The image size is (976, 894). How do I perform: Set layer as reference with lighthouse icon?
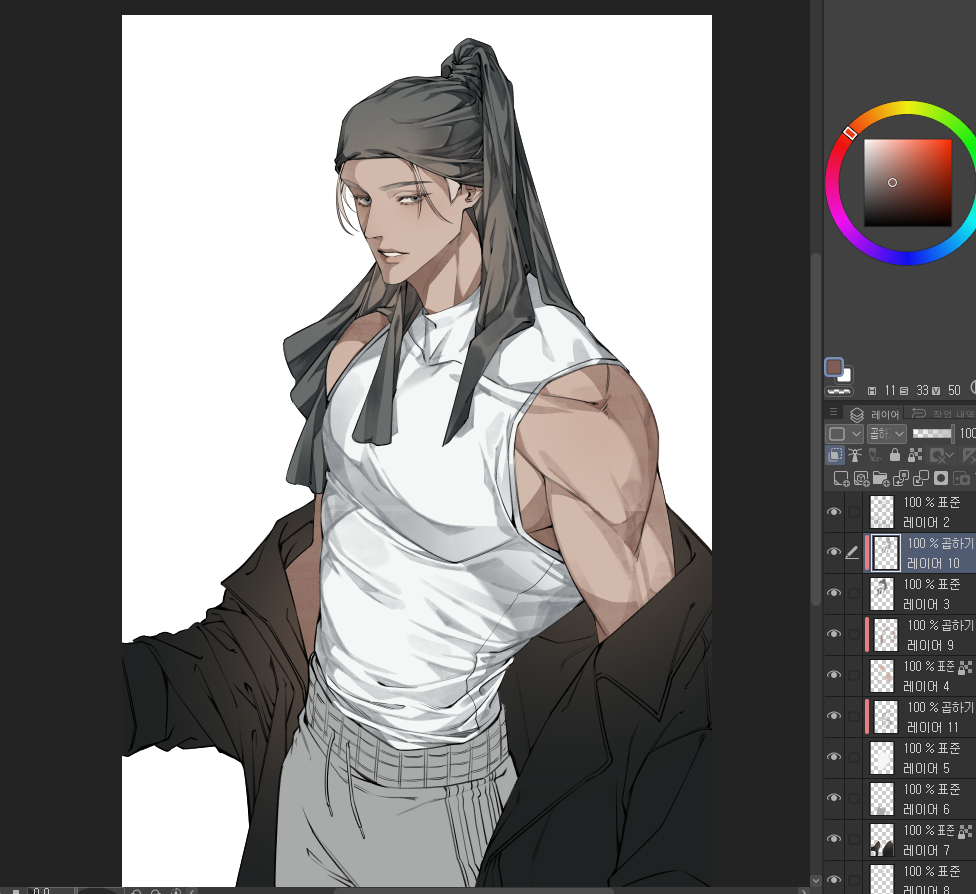pyautogui.click(x=855, y=455)
